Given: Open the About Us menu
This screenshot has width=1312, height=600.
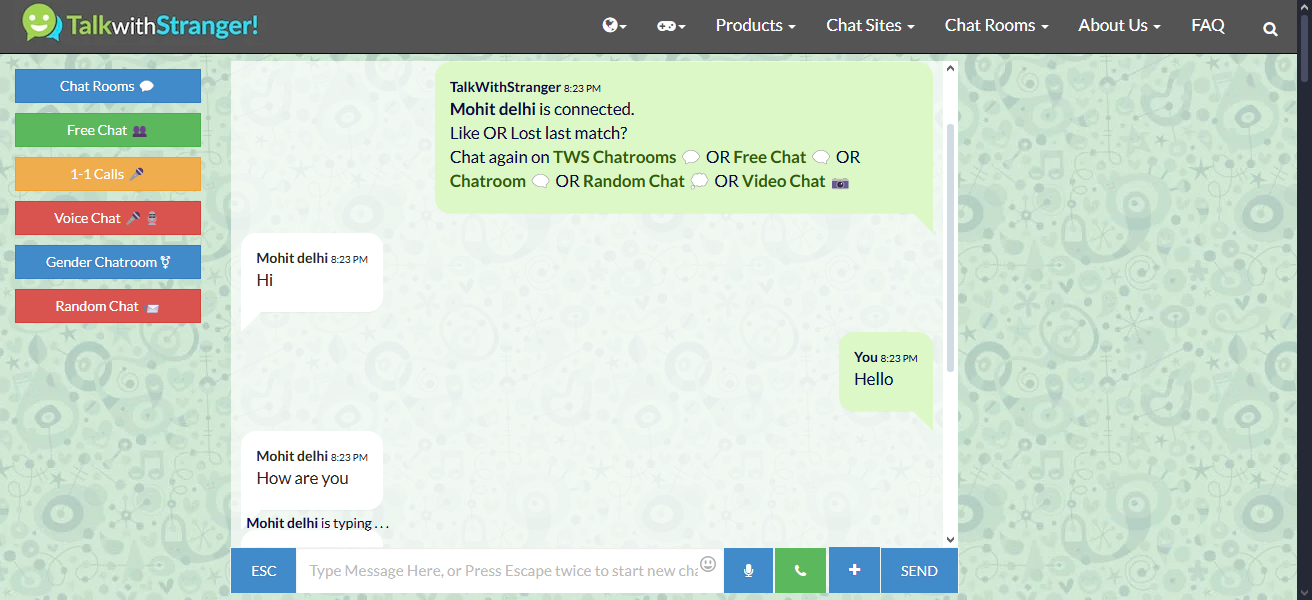Looking at the screenshot, I should 1119,26.
